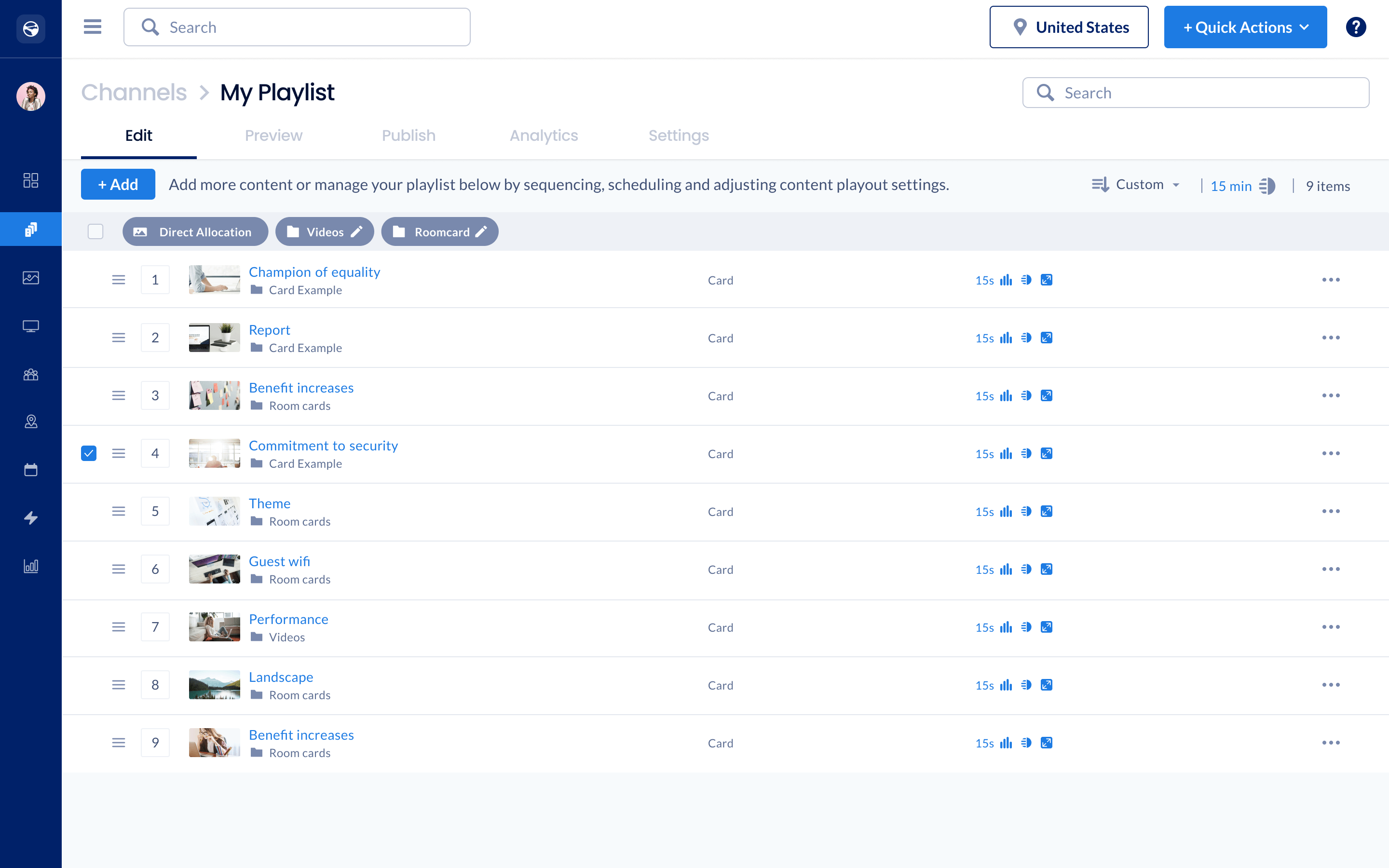Viewport: 1389px width, 868px height.
Task: Open the dashboard grid icon in sidebar
Action: [x=31, y=181]
